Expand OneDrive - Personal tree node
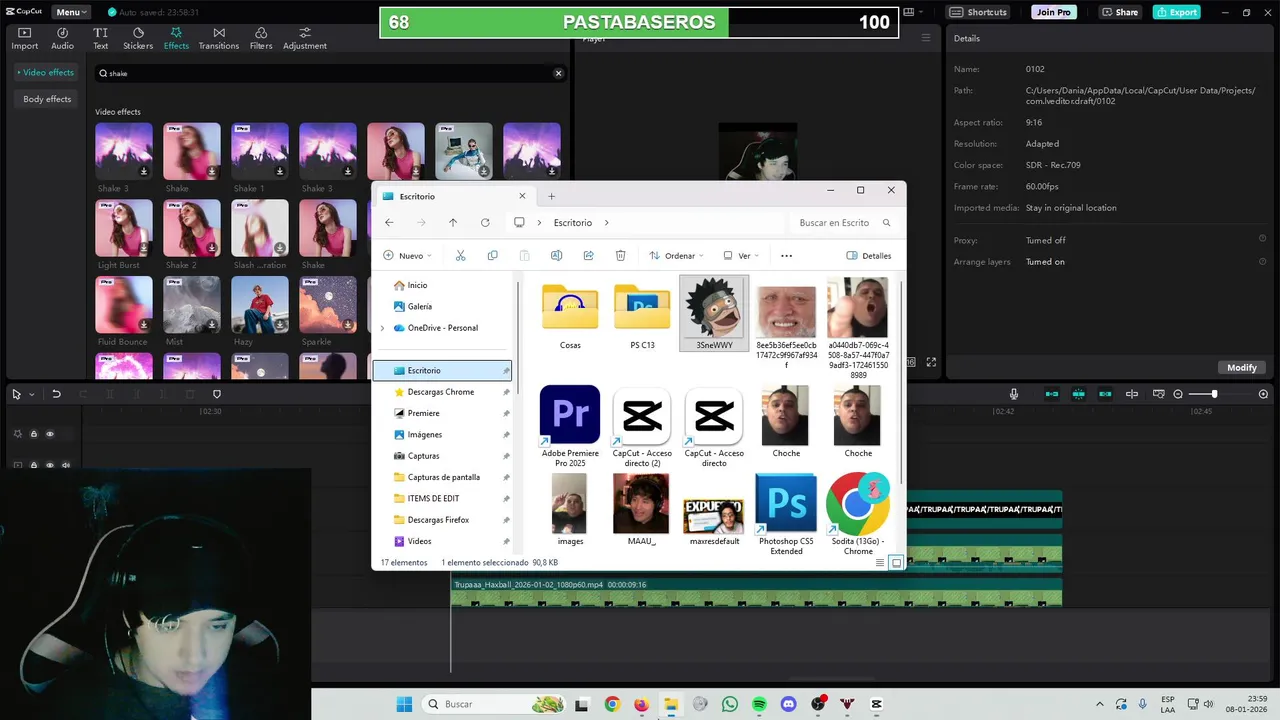 pos(382,328)
